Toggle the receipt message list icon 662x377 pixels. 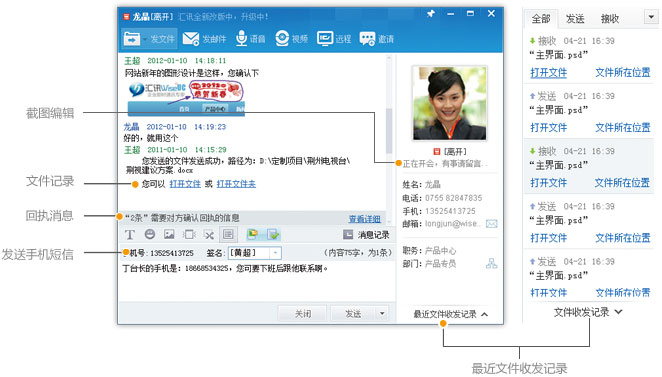228,234
